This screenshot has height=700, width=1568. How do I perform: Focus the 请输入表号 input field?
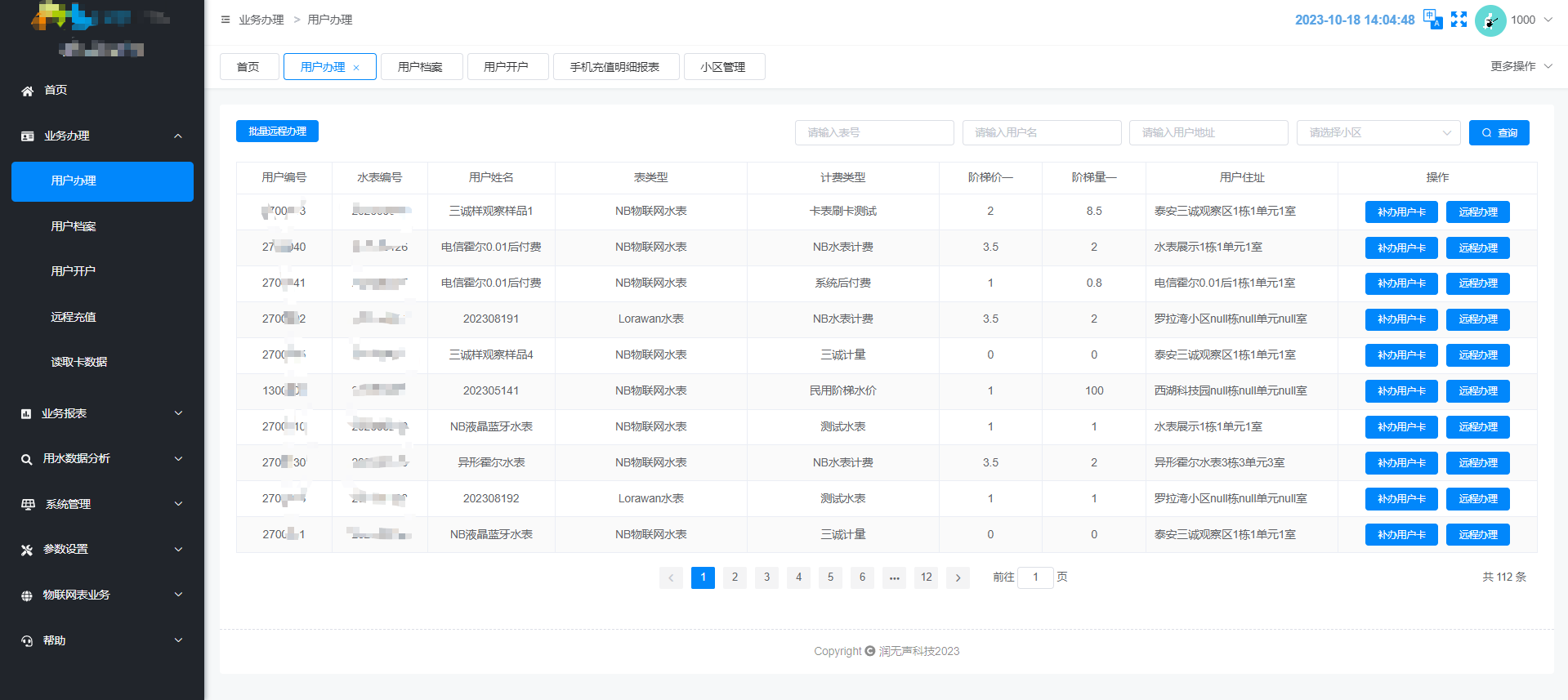874,132
